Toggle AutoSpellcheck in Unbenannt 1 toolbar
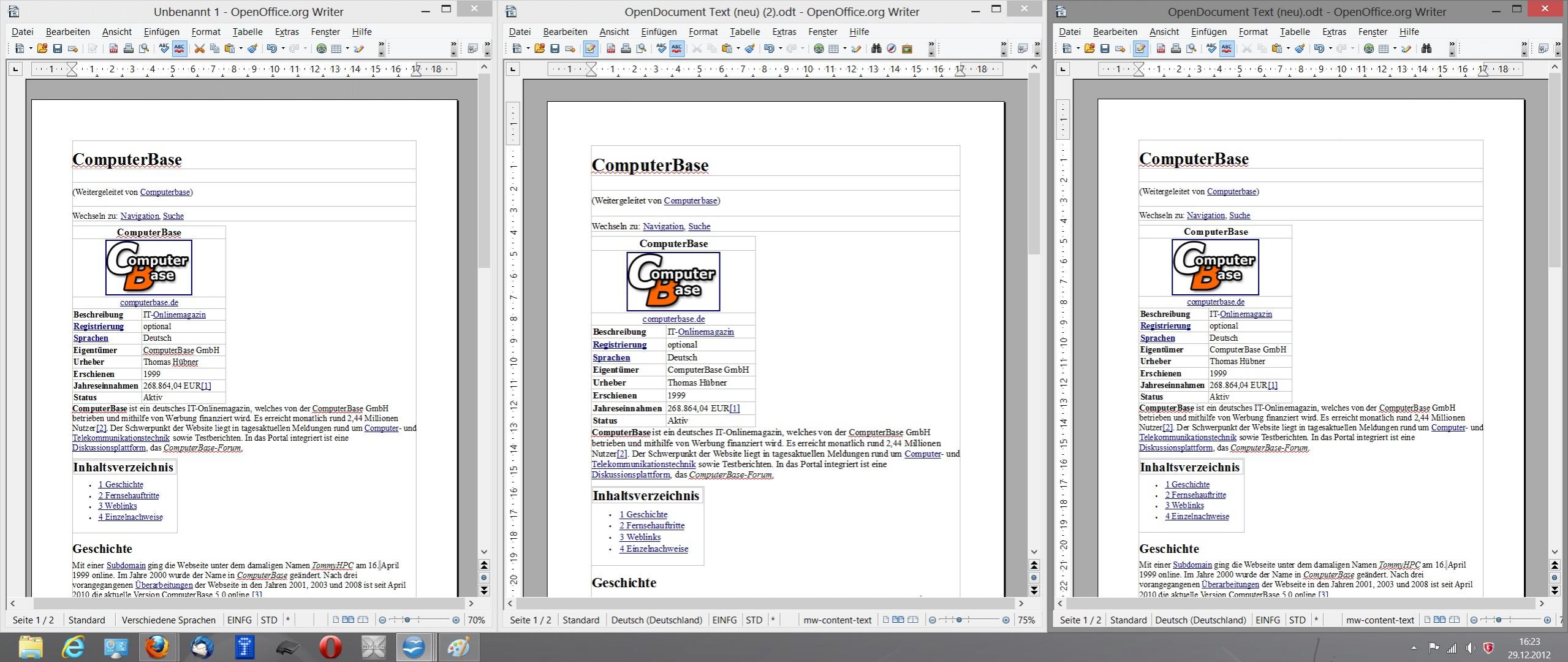The width and height of the screenshot is (1568, 662). (x=180, y=49)
